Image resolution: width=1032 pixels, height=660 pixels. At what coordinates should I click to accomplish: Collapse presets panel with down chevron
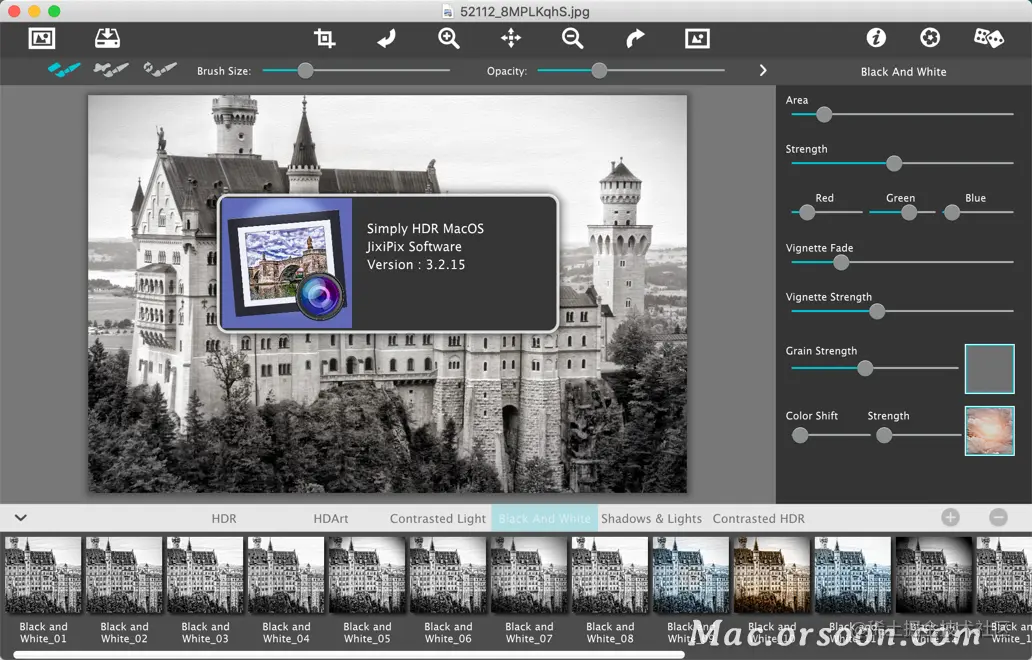pyautogui.click(x=20, y=518)
